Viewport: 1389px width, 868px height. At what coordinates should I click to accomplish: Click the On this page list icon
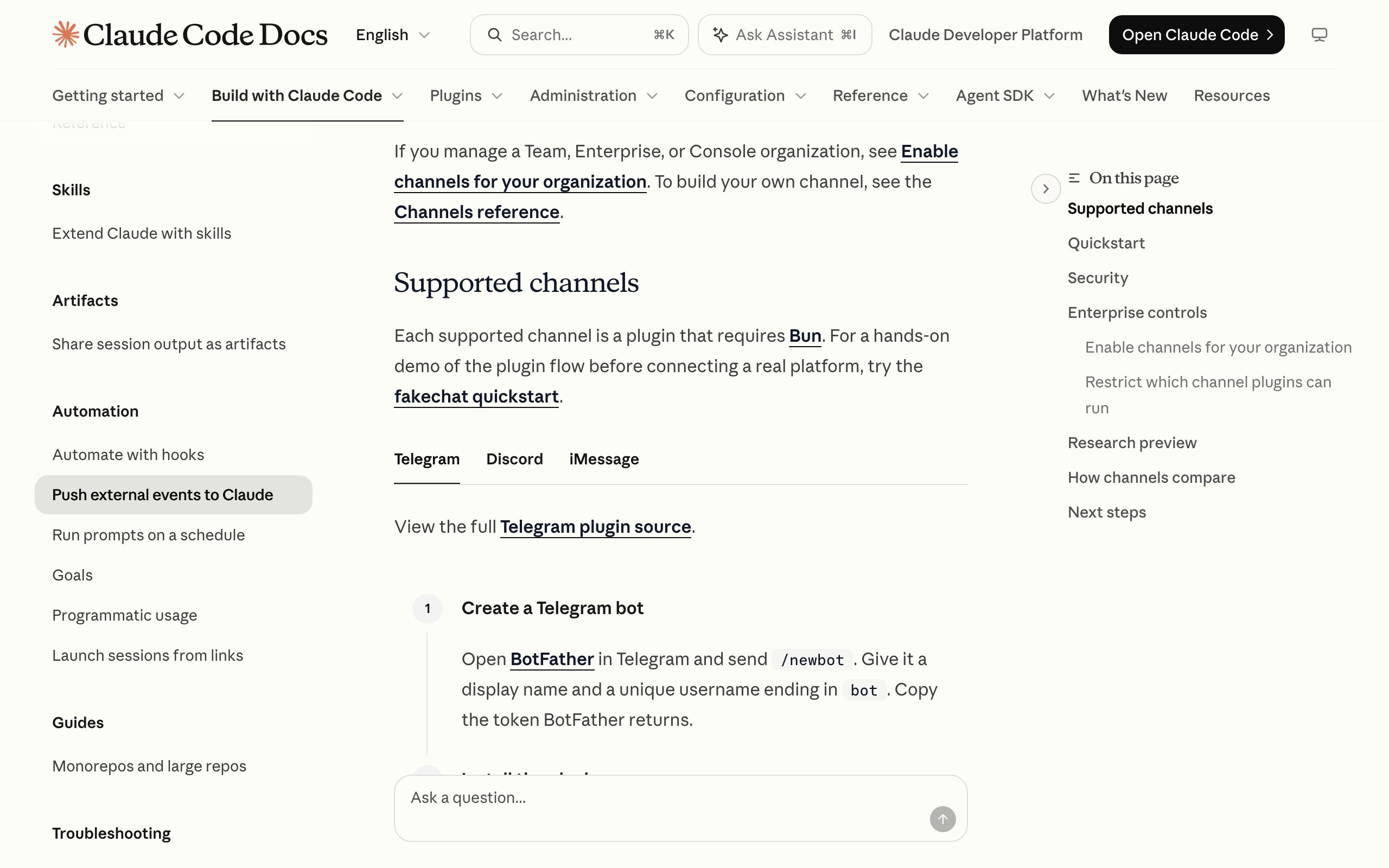[1074, 178]
